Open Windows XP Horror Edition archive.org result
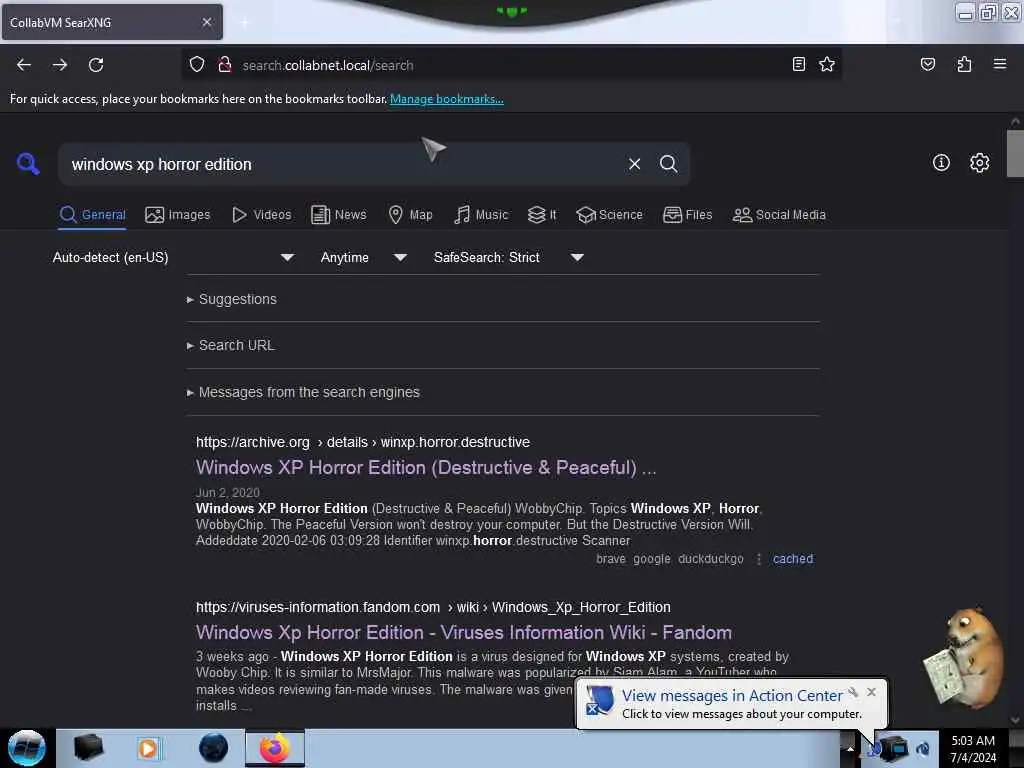Image resolution: width=1024 pixels, height=768 pixels. click(426, 468)
